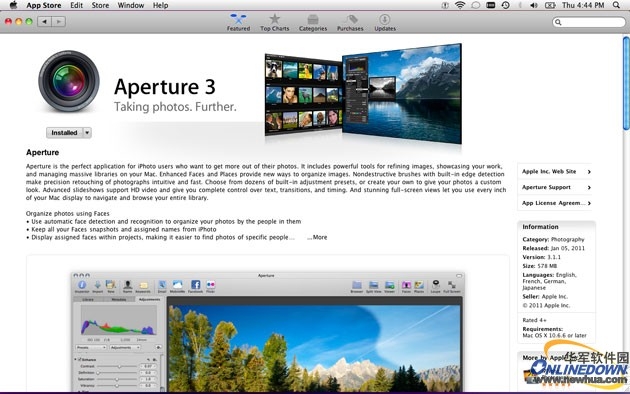View the Purchases section
Image resolution: width=630 pixels, height=394 pixels.
[350, 22]
